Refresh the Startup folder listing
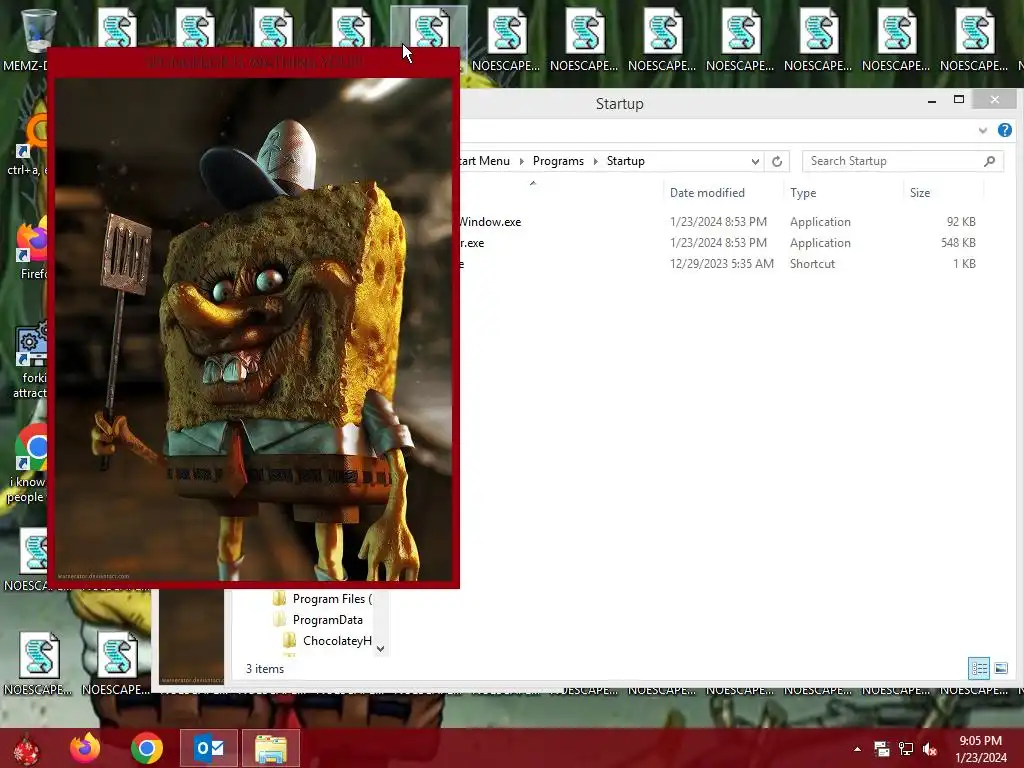1024x768 pixels. click(776, 161)
